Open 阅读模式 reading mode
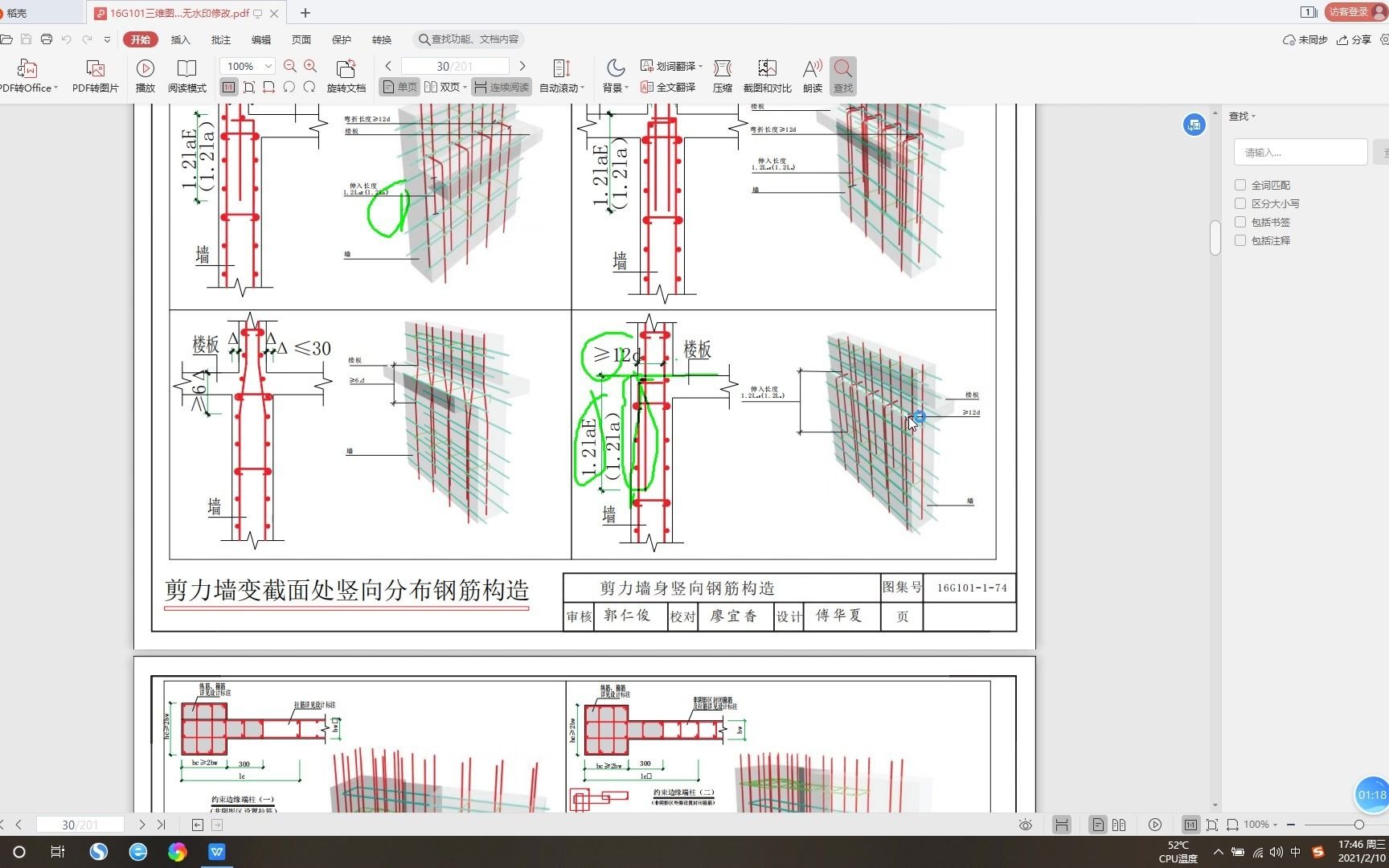Screen dimensions: 1389x868 point(186,76)
